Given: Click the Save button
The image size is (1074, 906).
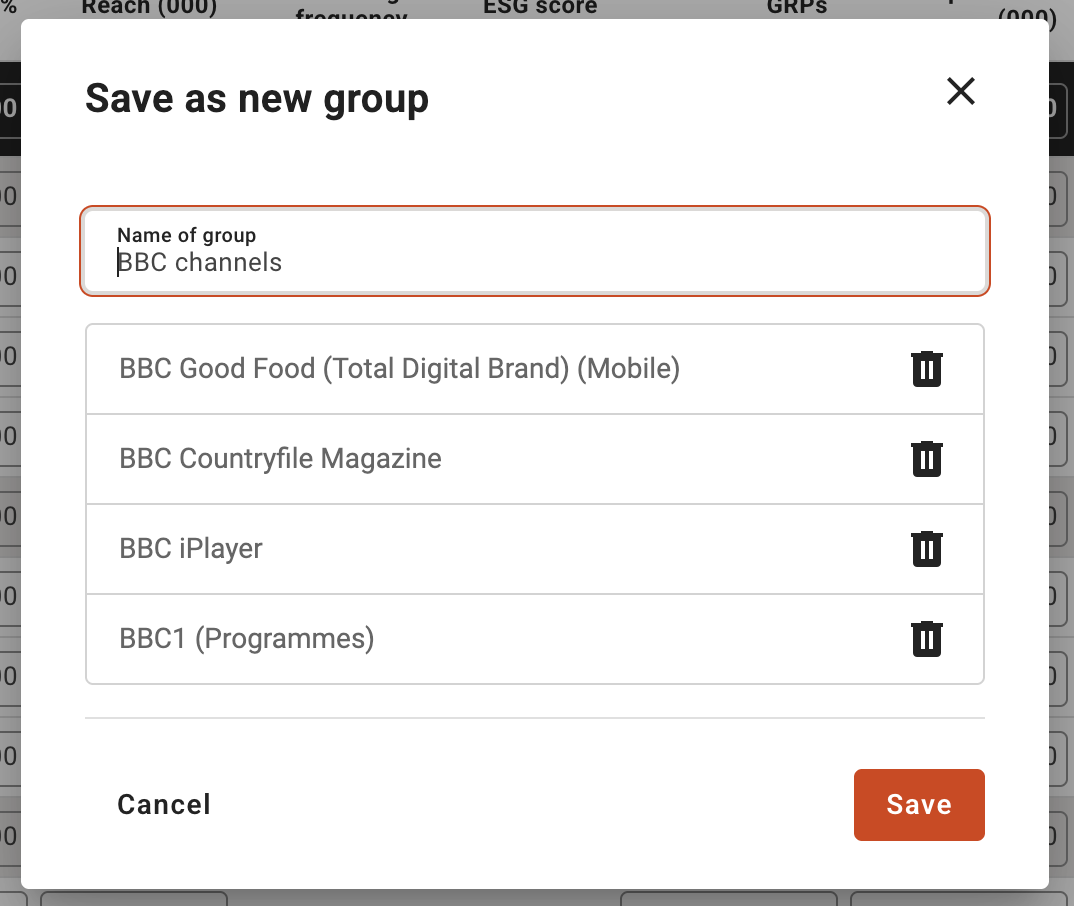Looking at the screenshot, I should 919,805.
